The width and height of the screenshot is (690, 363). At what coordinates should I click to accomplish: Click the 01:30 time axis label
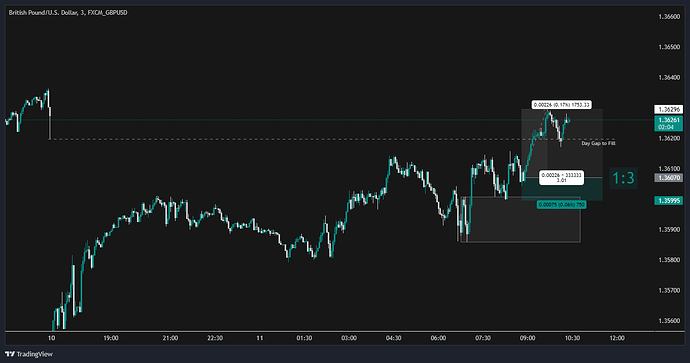point(304,338)
